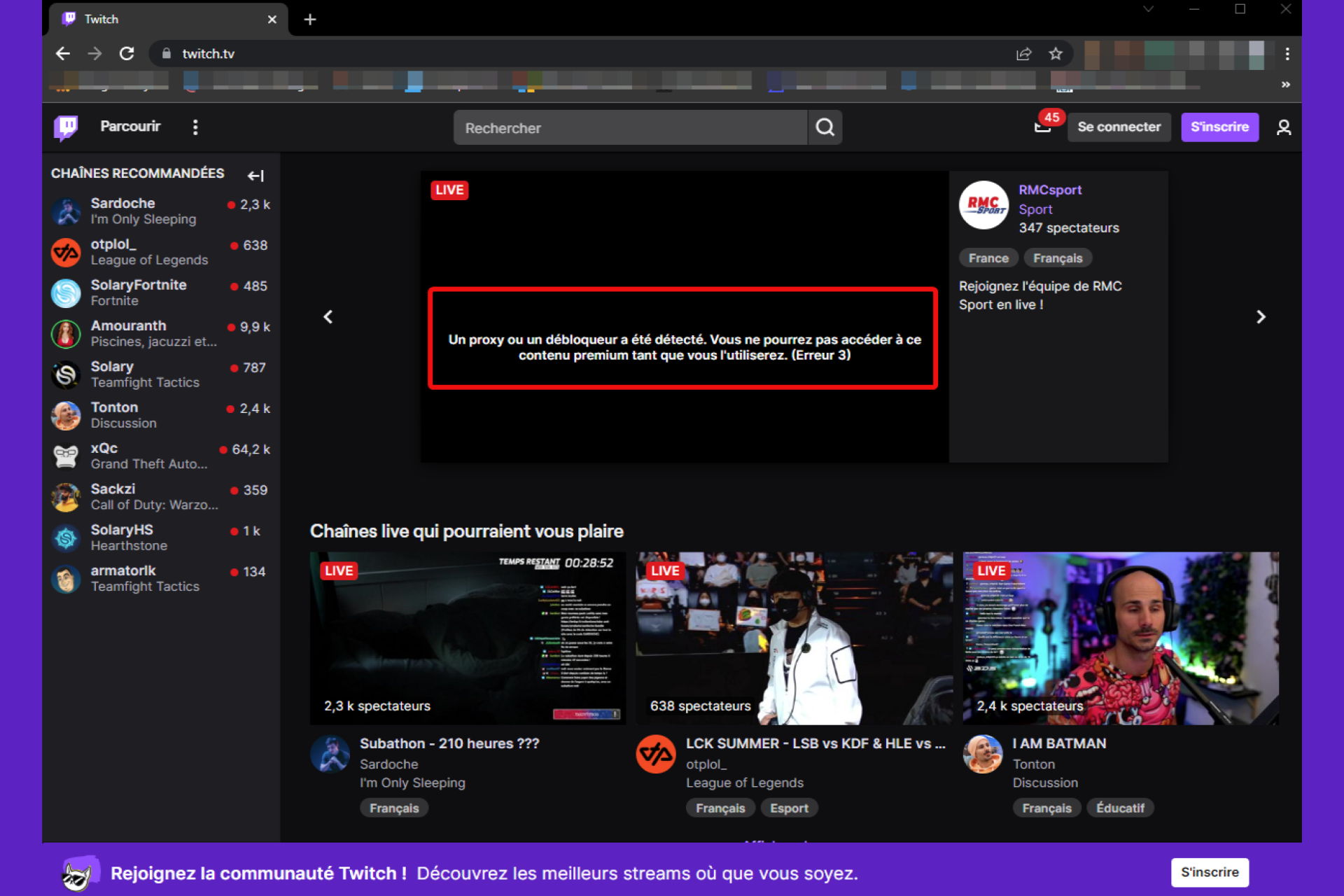Go to previous carousel stream

(328, 317)
